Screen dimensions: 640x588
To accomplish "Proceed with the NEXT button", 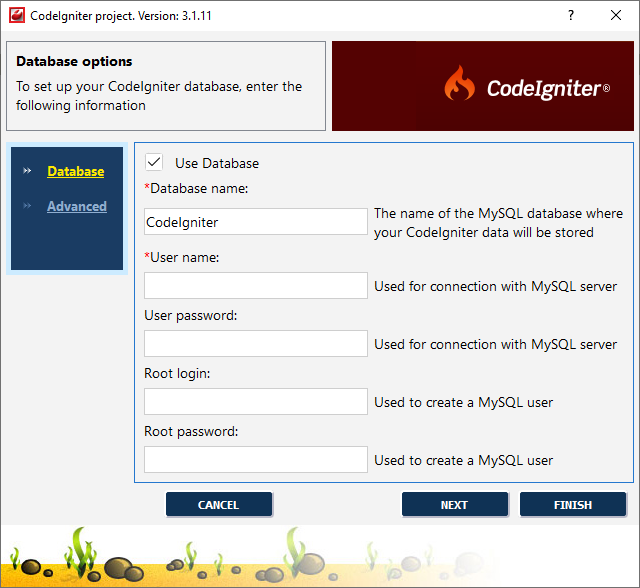I will pos(455,505).
